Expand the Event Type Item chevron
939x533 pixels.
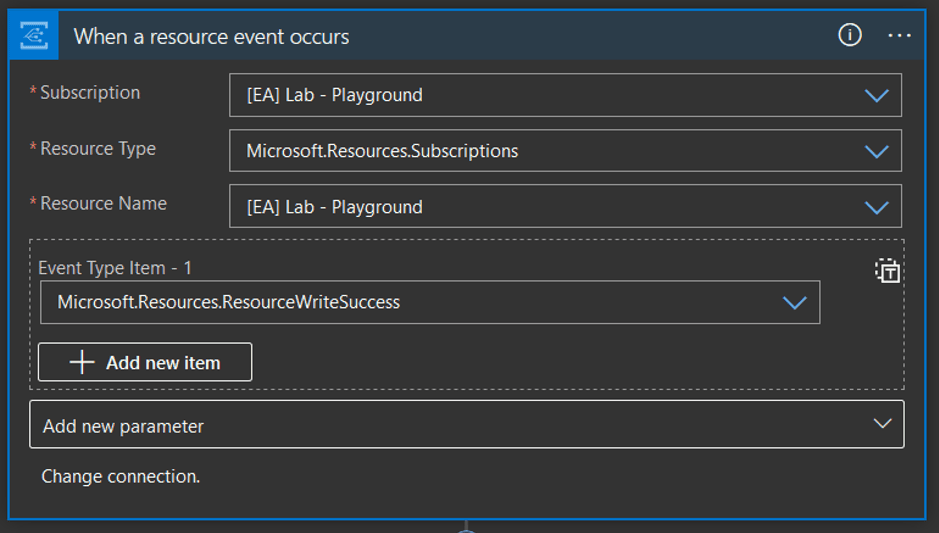(x=795, y=302)
